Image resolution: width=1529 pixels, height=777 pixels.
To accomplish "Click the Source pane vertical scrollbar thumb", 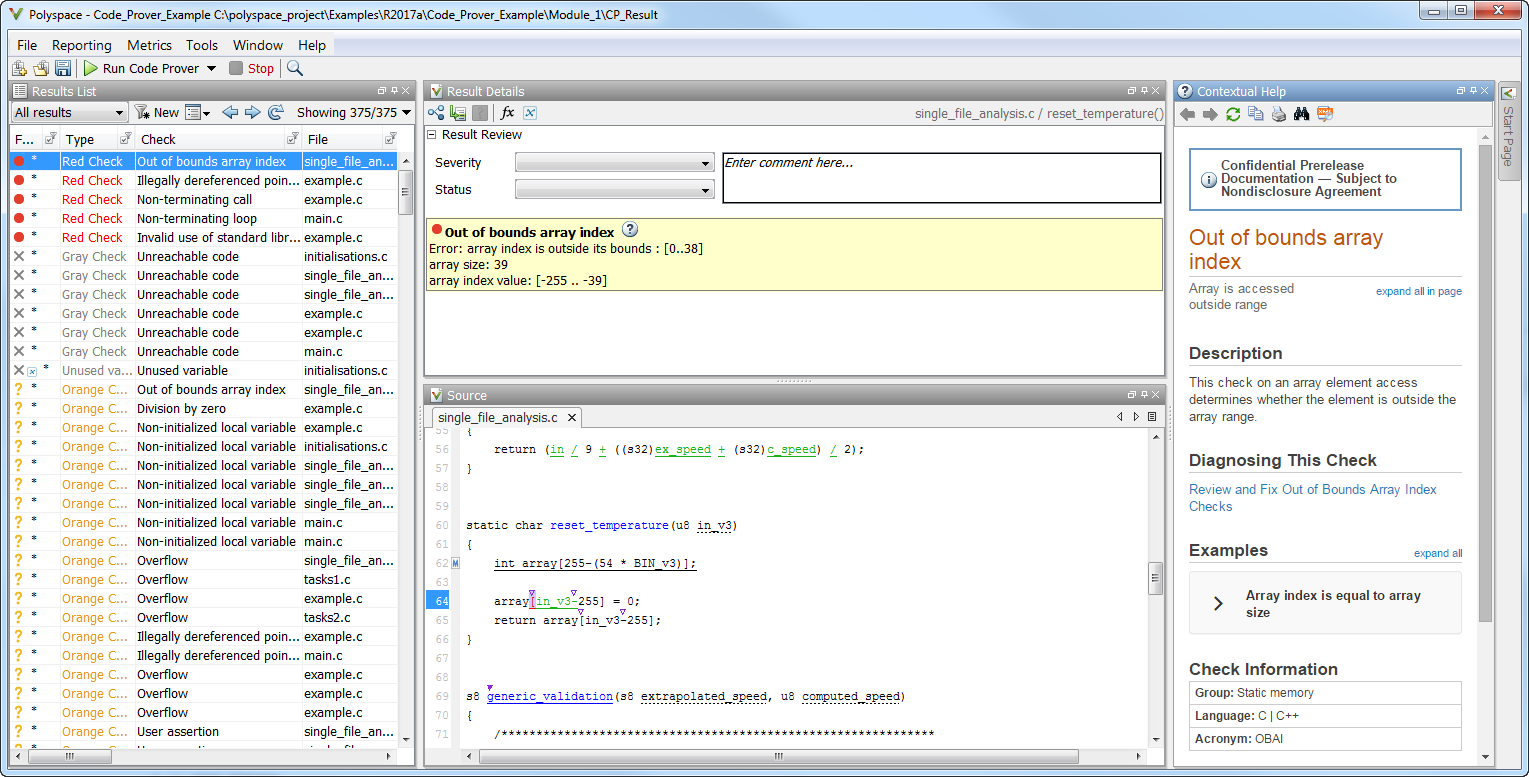I will (1155, 577).
